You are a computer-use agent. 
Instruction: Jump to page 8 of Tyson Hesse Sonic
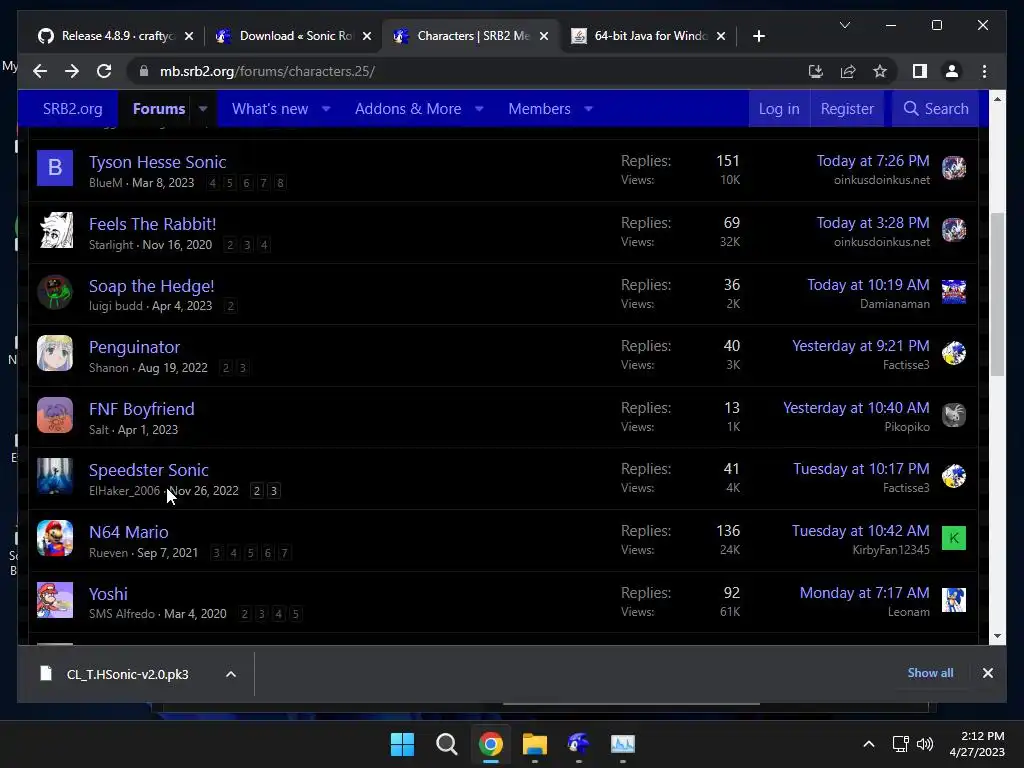[x=280, y=183]
